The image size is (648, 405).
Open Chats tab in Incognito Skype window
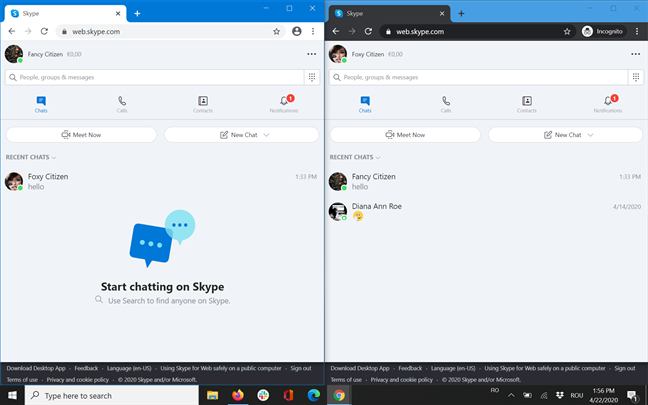pos(365,105)
